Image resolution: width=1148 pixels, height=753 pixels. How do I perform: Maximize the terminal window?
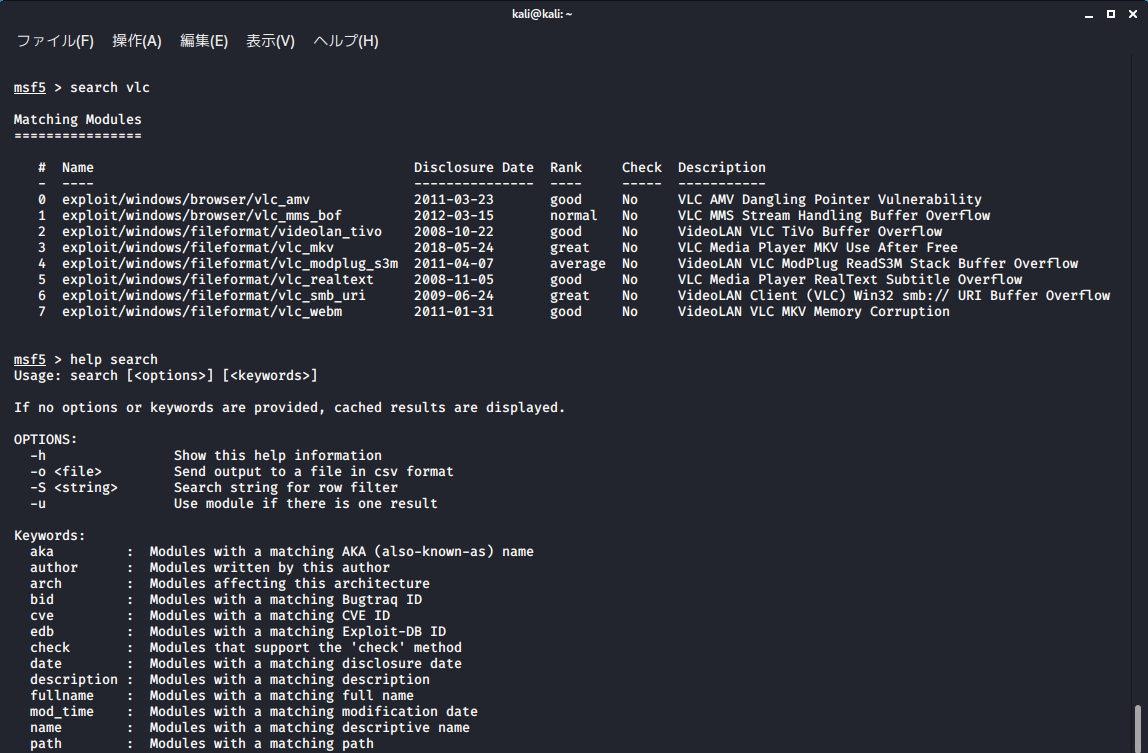coord(1111,14)
